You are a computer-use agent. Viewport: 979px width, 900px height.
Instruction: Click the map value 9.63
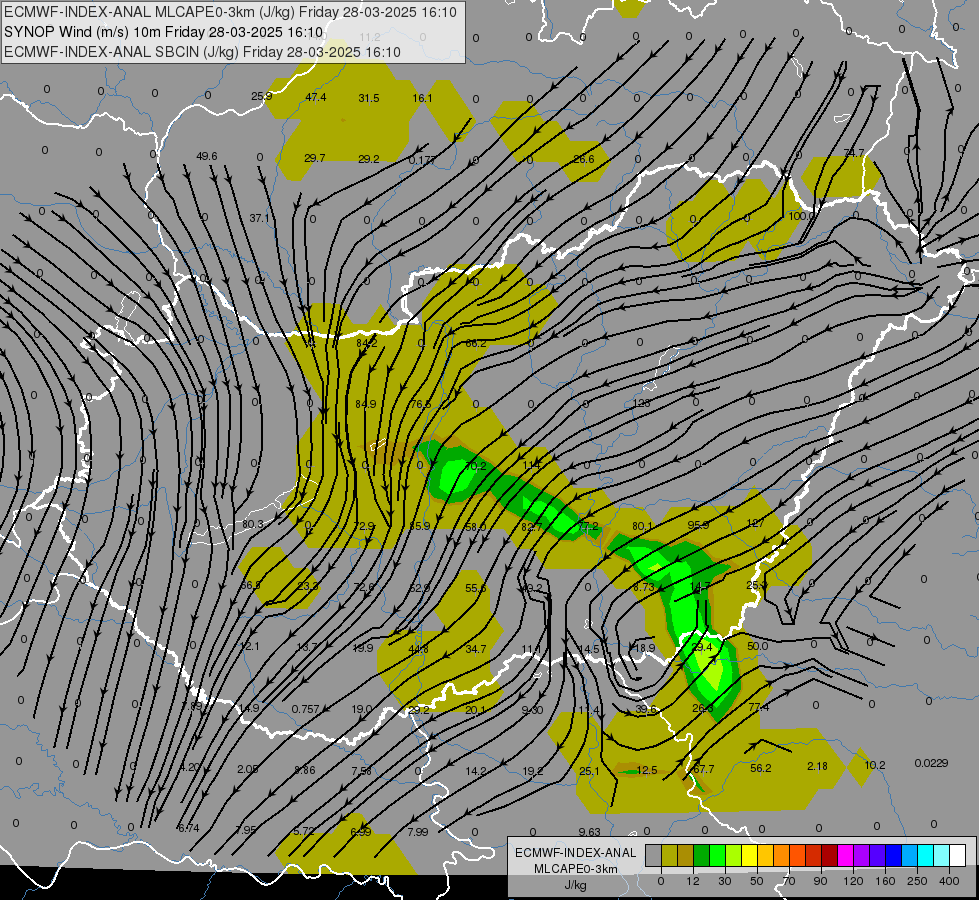[589, 832]
